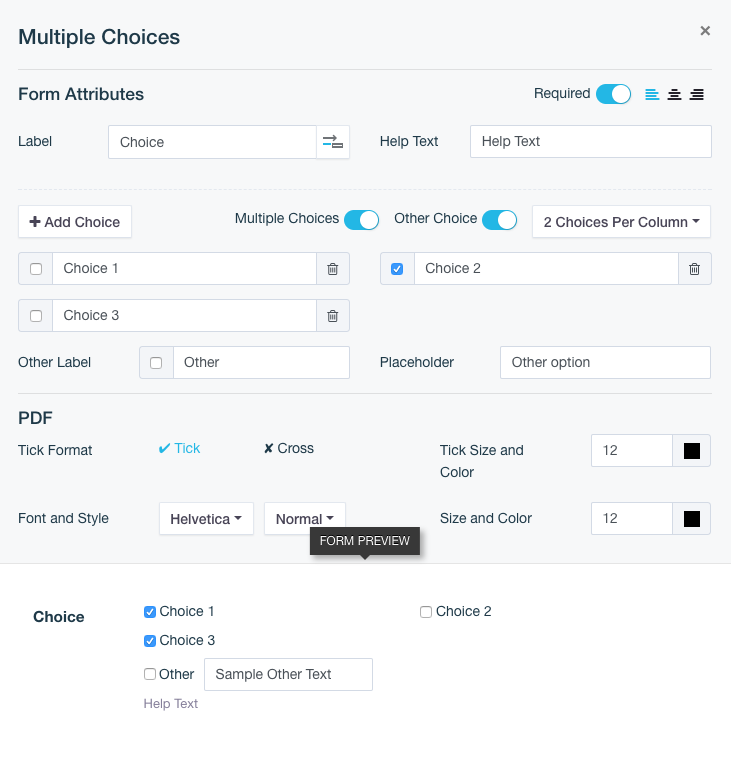Click the left align icon
Image resolution: width=731 pixels, height=761 pixels.
(652, 94)
